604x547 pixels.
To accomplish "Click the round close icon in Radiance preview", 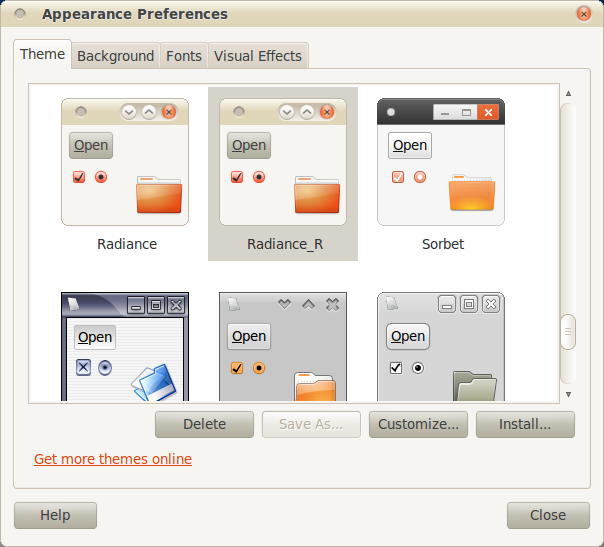I will (x=169, y=112).
